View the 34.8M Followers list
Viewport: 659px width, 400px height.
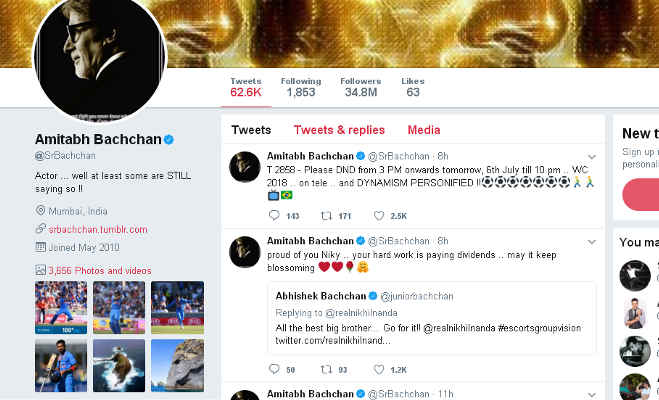click(x=359, y=87)
